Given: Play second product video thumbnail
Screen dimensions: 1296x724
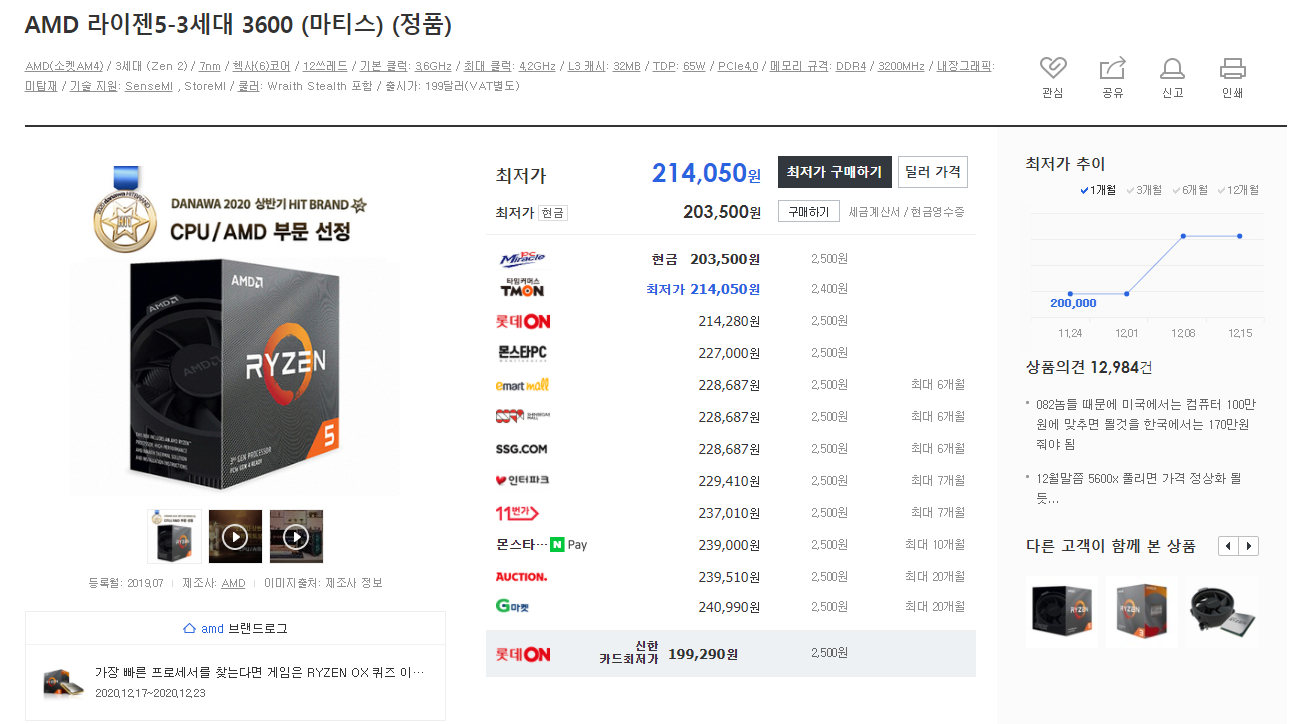Looking at the screenshot, I should pyautogui.click(x=296, y=537).
